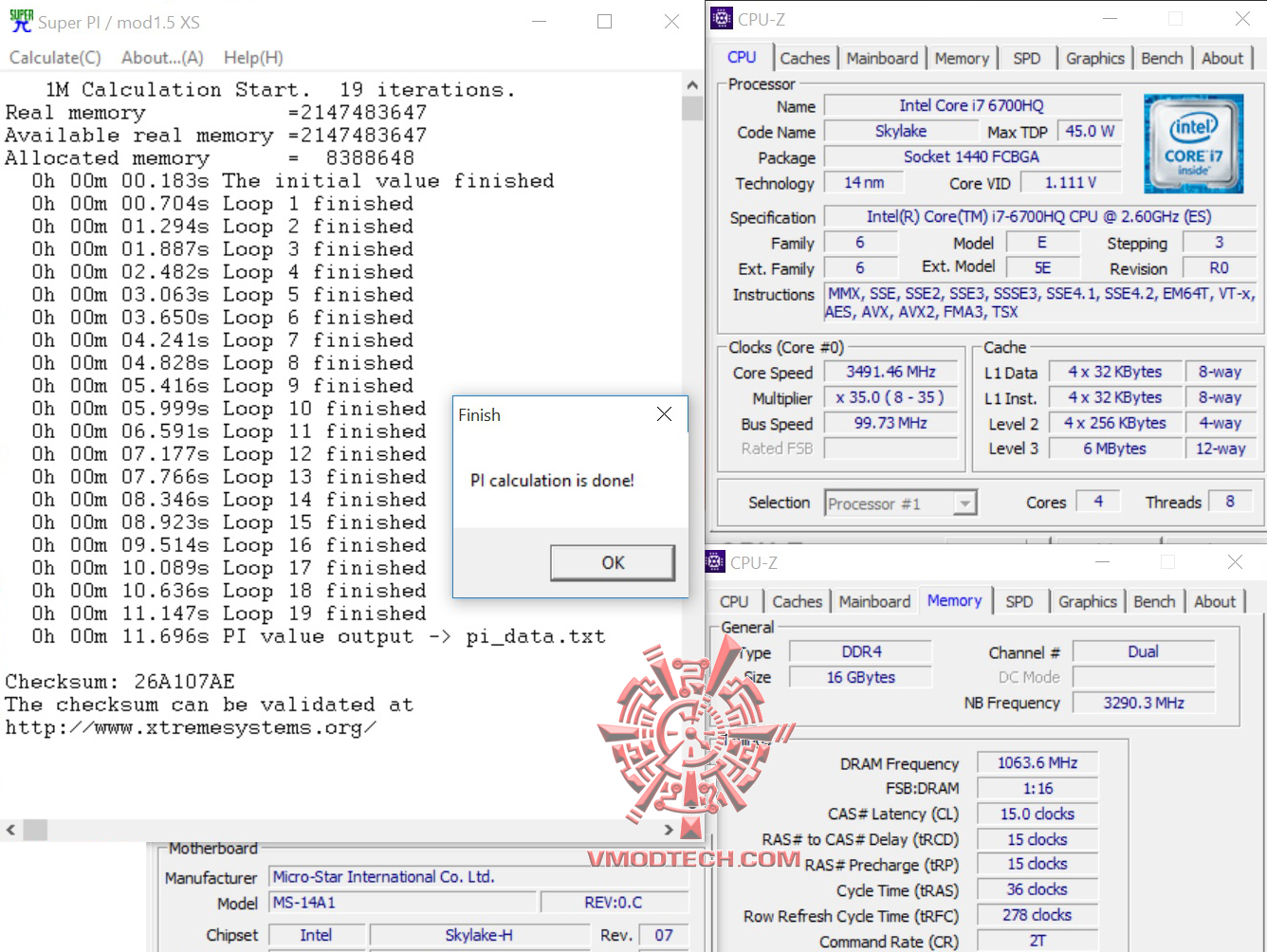Open the About...(A) menu in Super PI

[x=162, y=58]
